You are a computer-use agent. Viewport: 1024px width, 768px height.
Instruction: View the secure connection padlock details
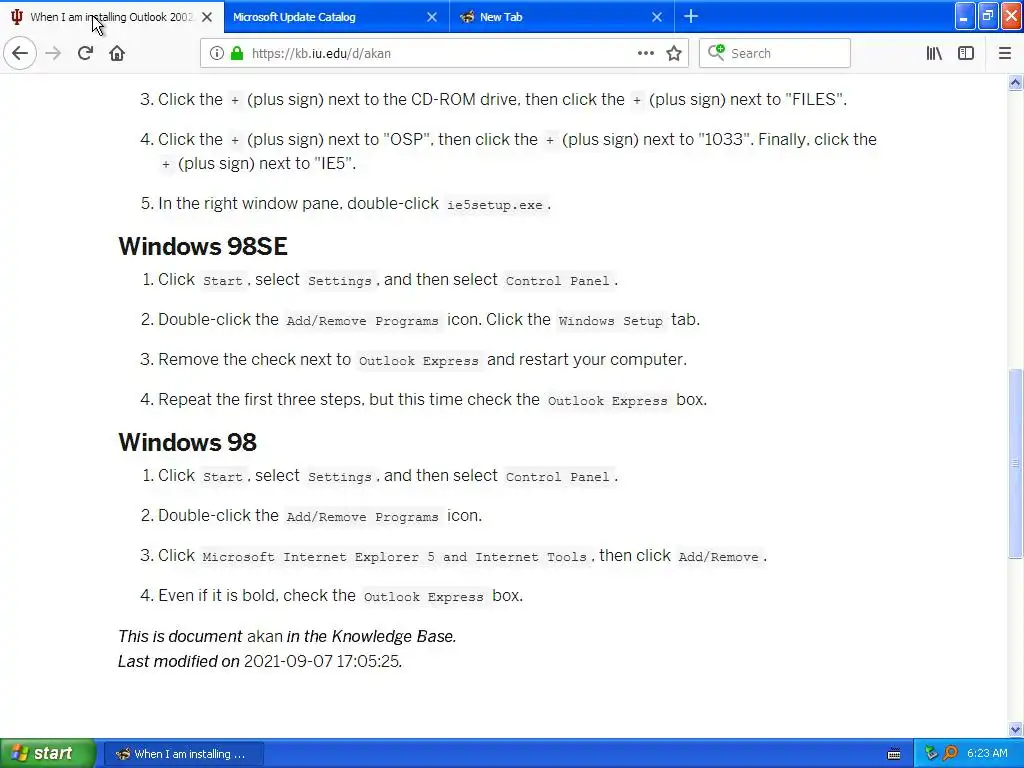click(237, 54)
